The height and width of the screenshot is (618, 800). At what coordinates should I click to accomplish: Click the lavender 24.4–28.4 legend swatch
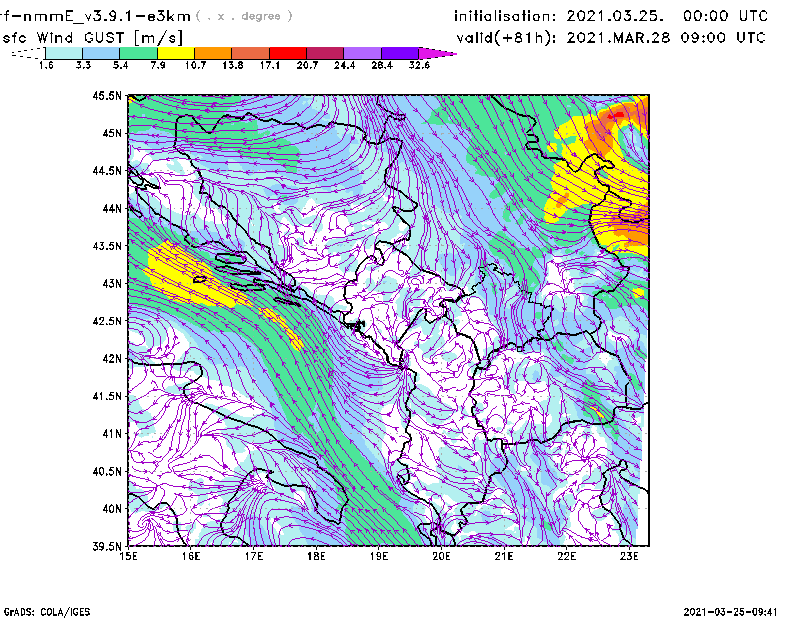[x=363, y=53]
